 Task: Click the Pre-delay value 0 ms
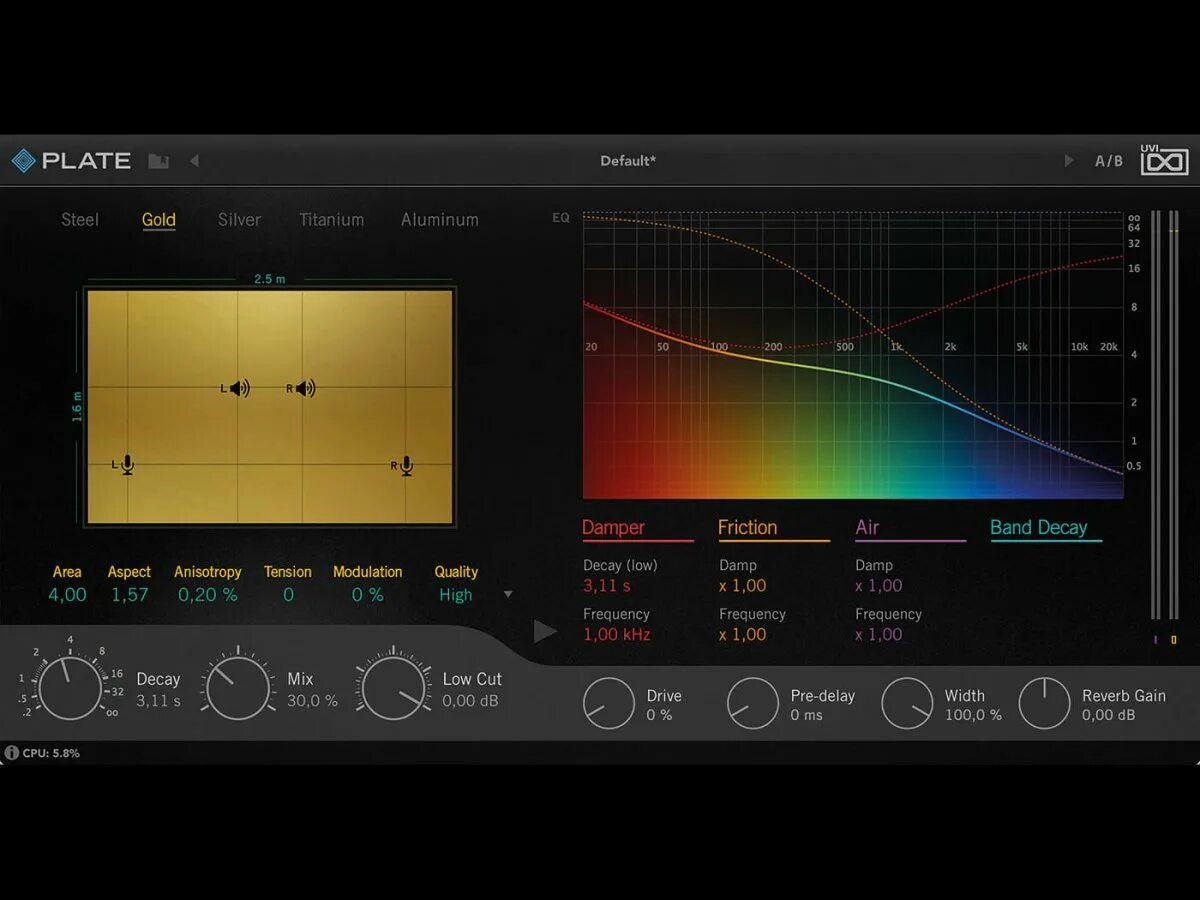tap(806, 716)
